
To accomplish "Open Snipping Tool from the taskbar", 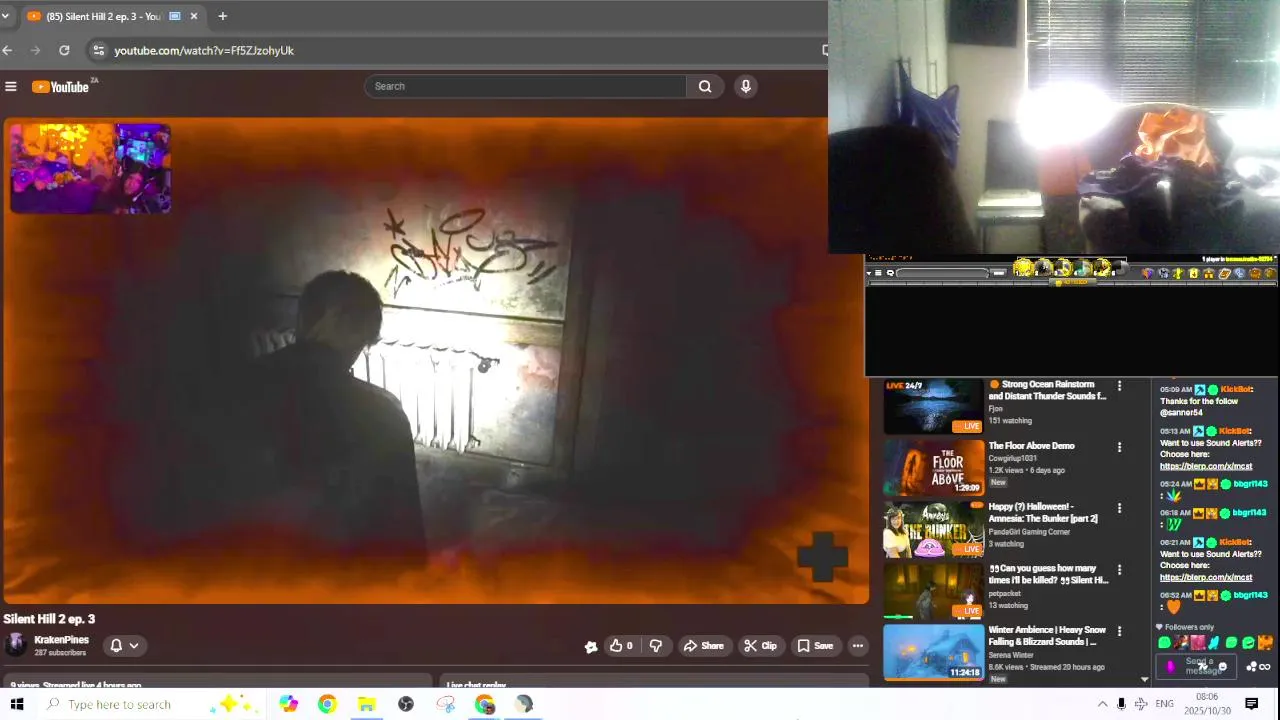I will (446, 704).
